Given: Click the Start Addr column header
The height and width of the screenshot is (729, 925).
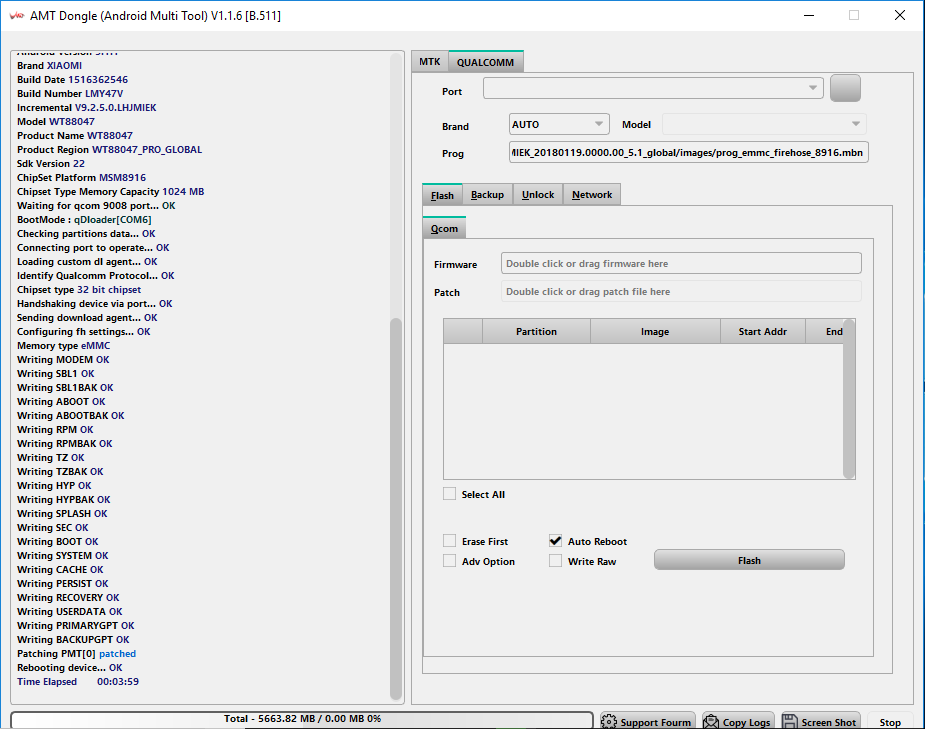Looking at the screenshot, I should pyautogui.click(x=762, y=331).
